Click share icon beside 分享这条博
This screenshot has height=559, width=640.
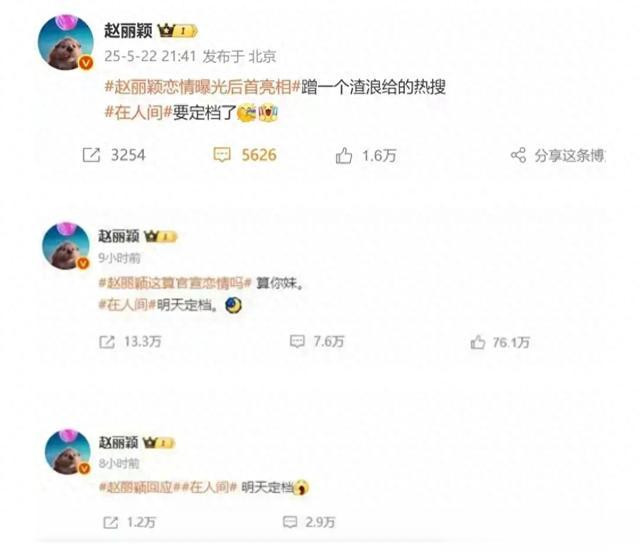pos(518,155)
